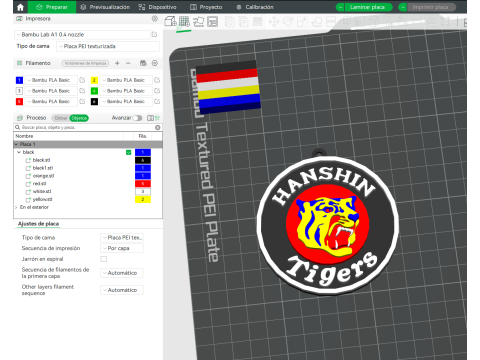Click the Volúmenes de limpieza button
The width and height of the screenshot is (480, 360).
[86, 63]
